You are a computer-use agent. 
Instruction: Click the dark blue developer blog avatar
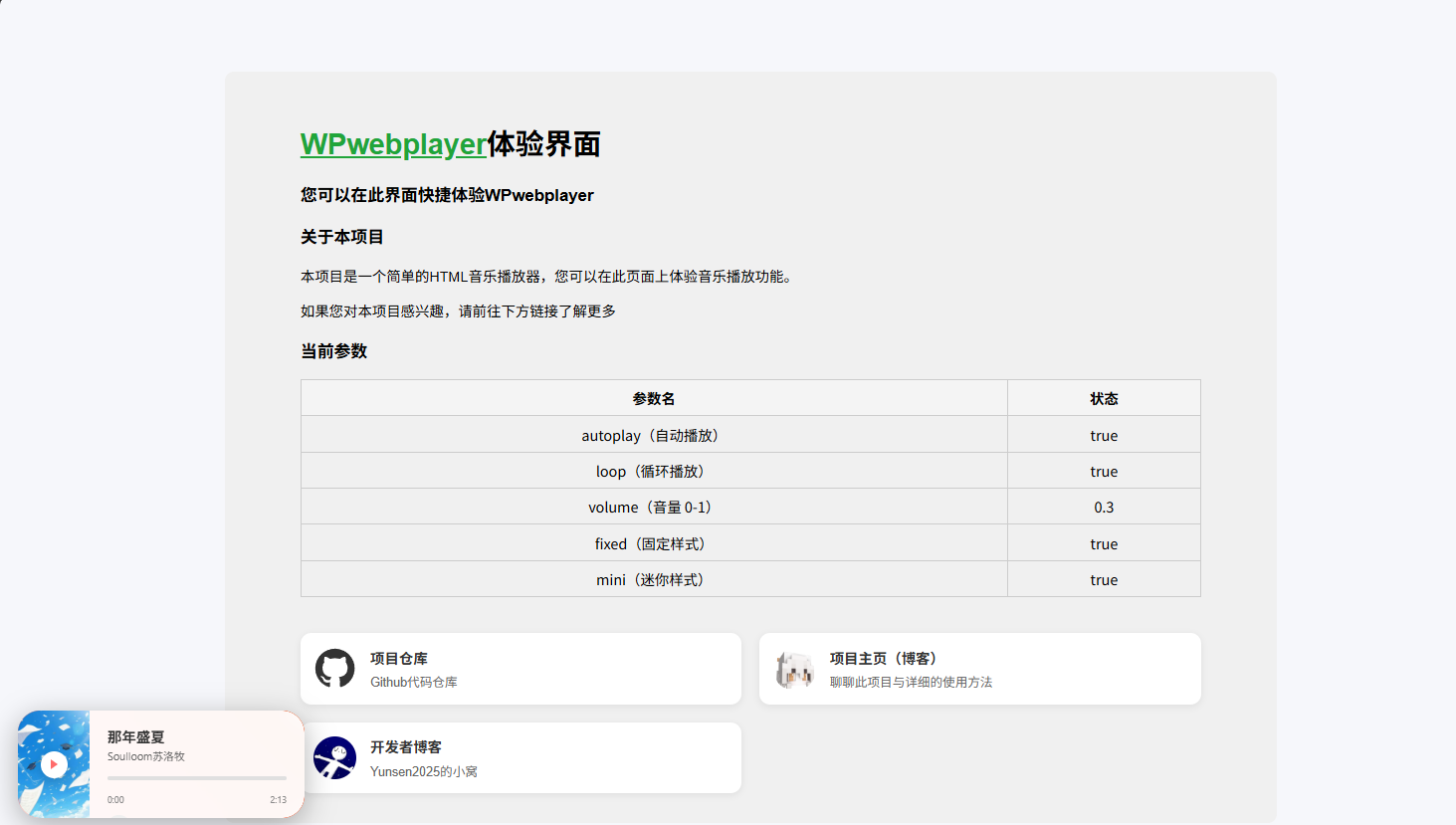tap(334, 758)
